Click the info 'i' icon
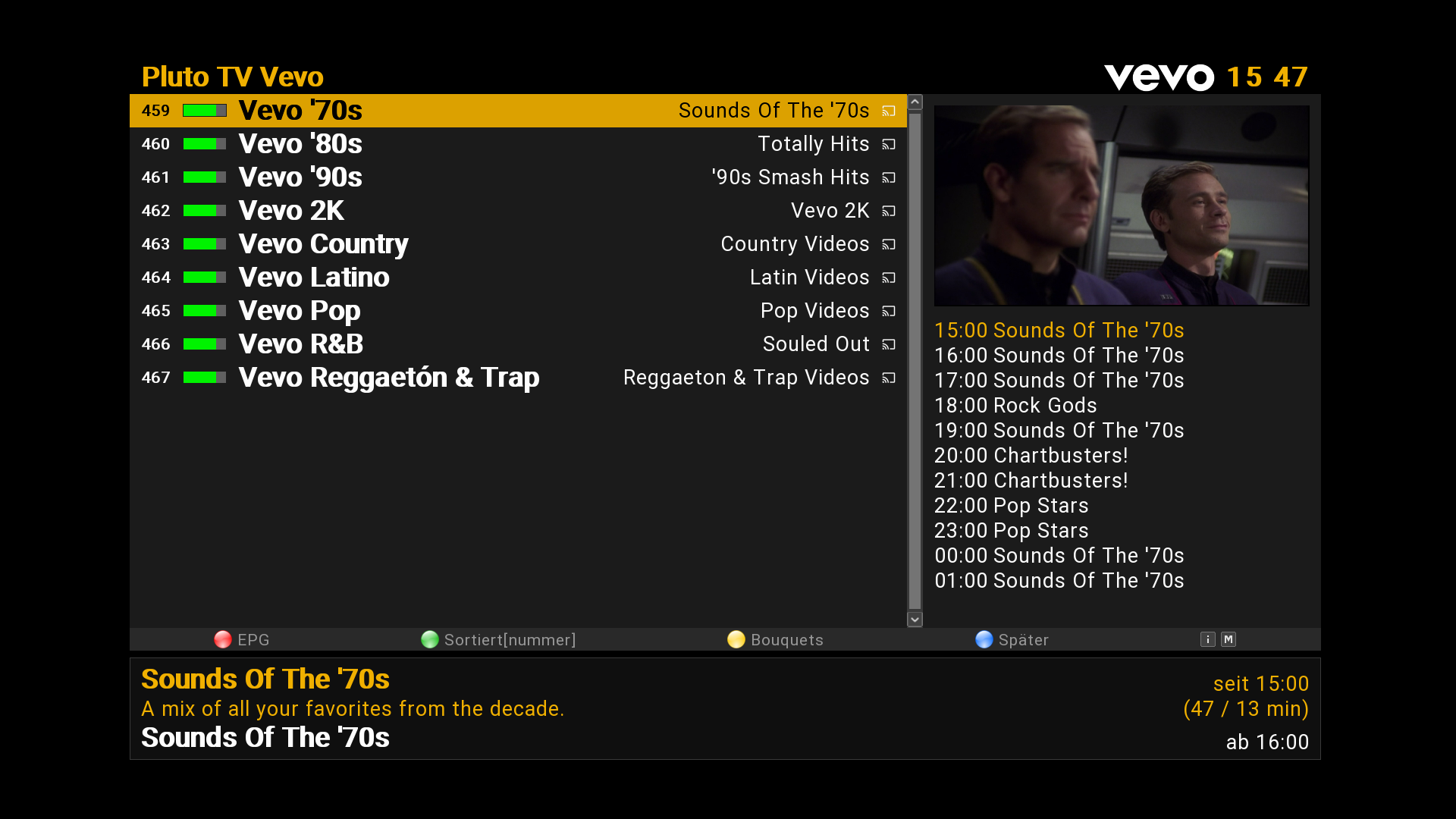Screen dimensions: 1456x819 pos(1208,639)
